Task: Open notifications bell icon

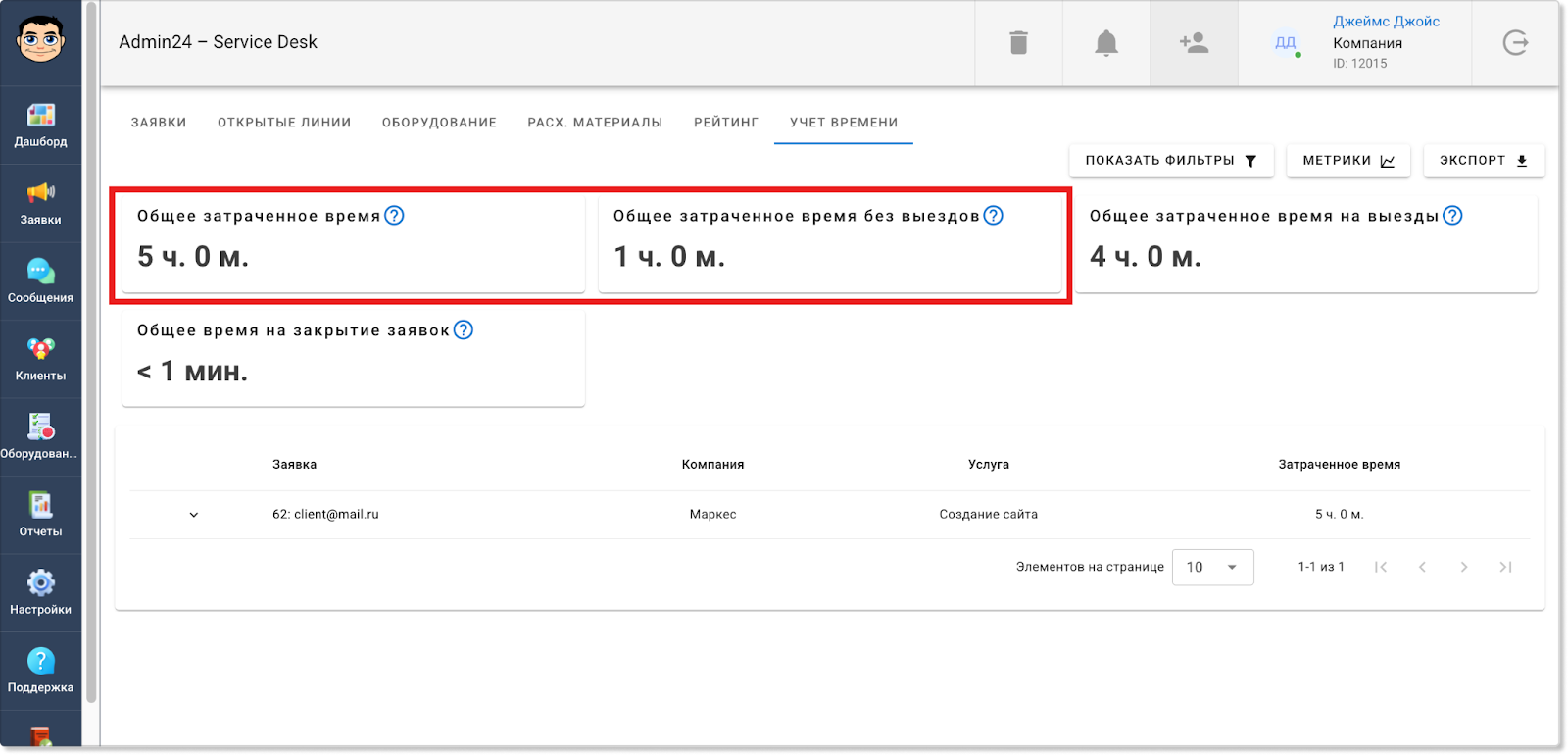Action: (1106, 43)
